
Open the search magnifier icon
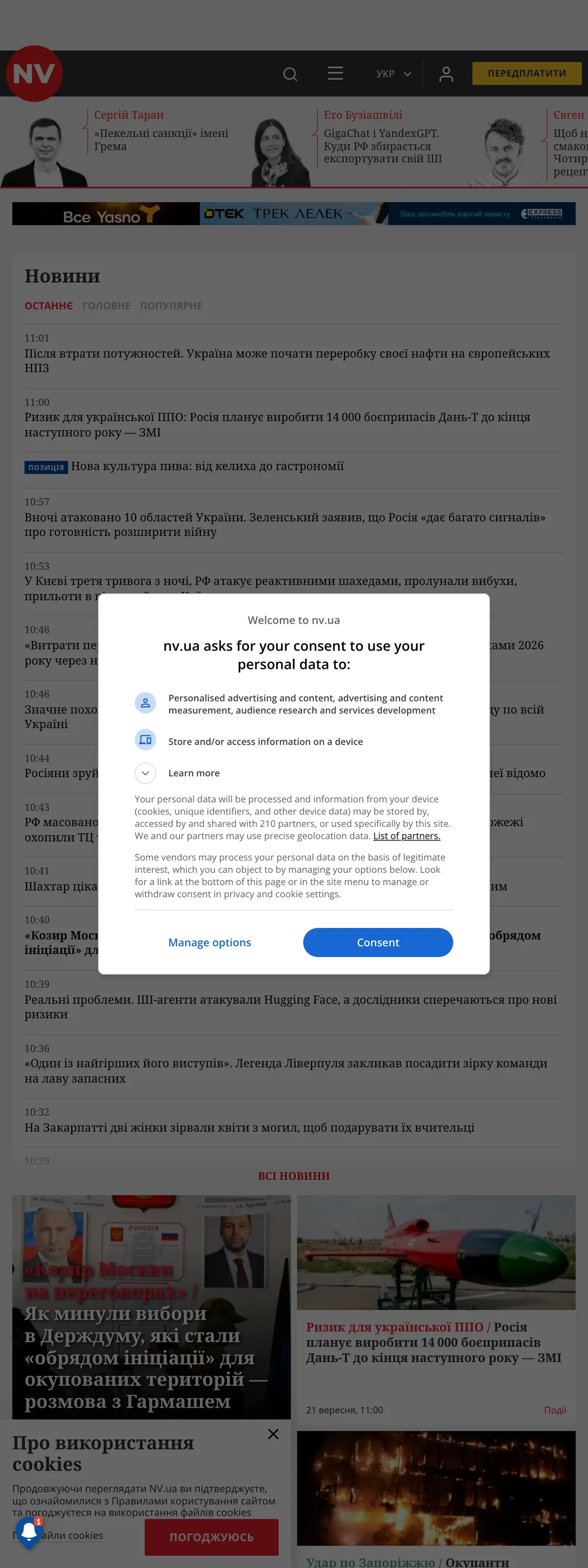click(290, 74)
